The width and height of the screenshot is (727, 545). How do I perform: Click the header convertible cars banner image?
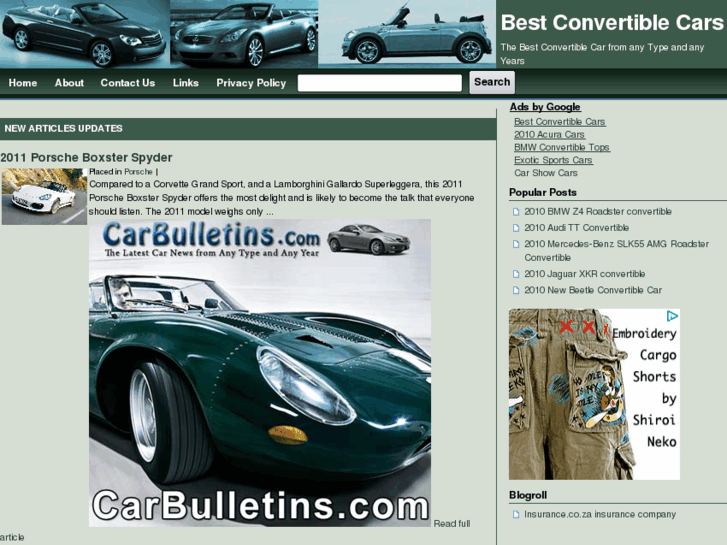[248, 34]
